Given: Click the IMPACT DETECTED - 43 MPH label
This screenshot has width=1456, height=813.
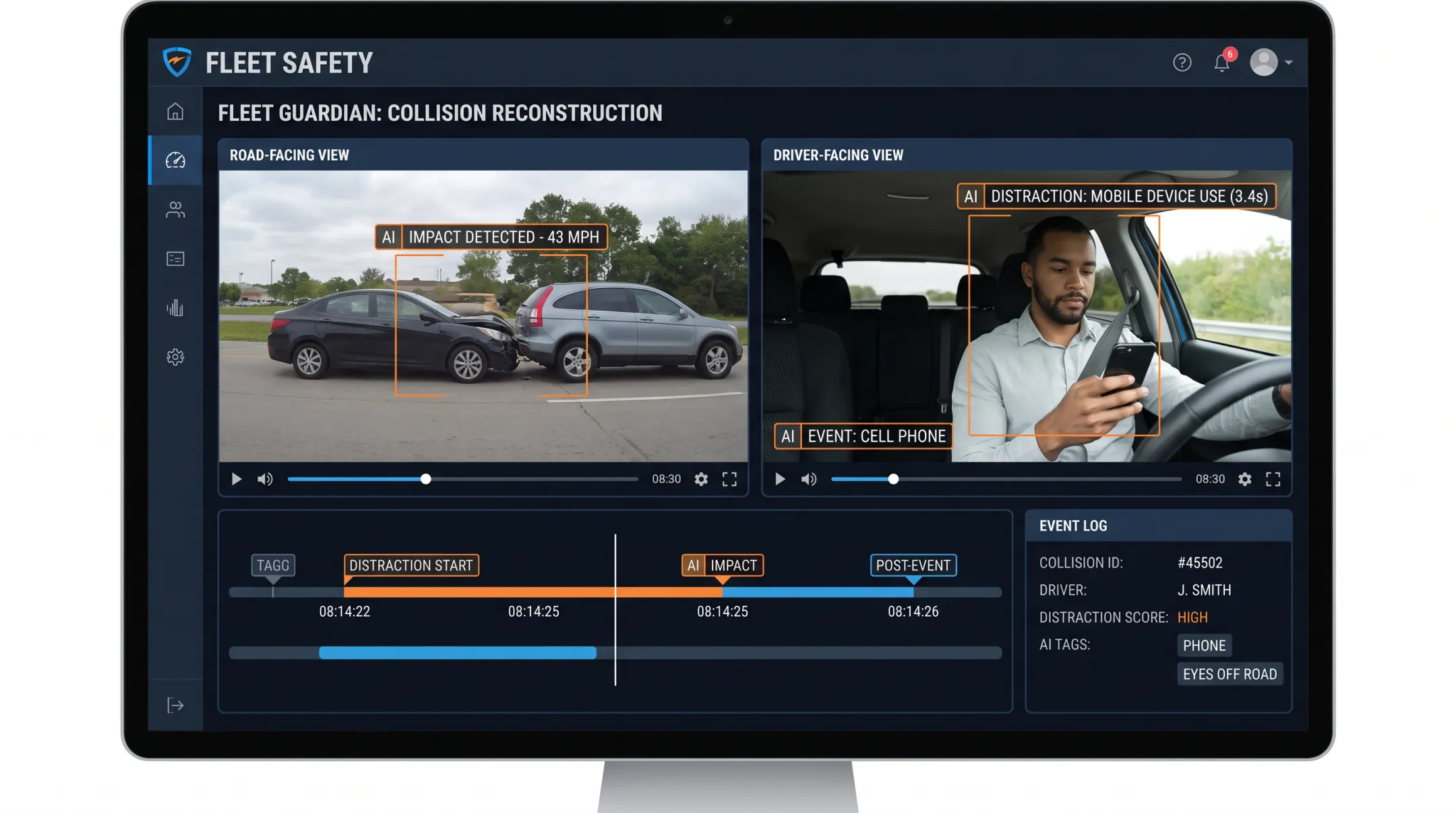Looking at the screenshot, I should click(x=491, y=237).
